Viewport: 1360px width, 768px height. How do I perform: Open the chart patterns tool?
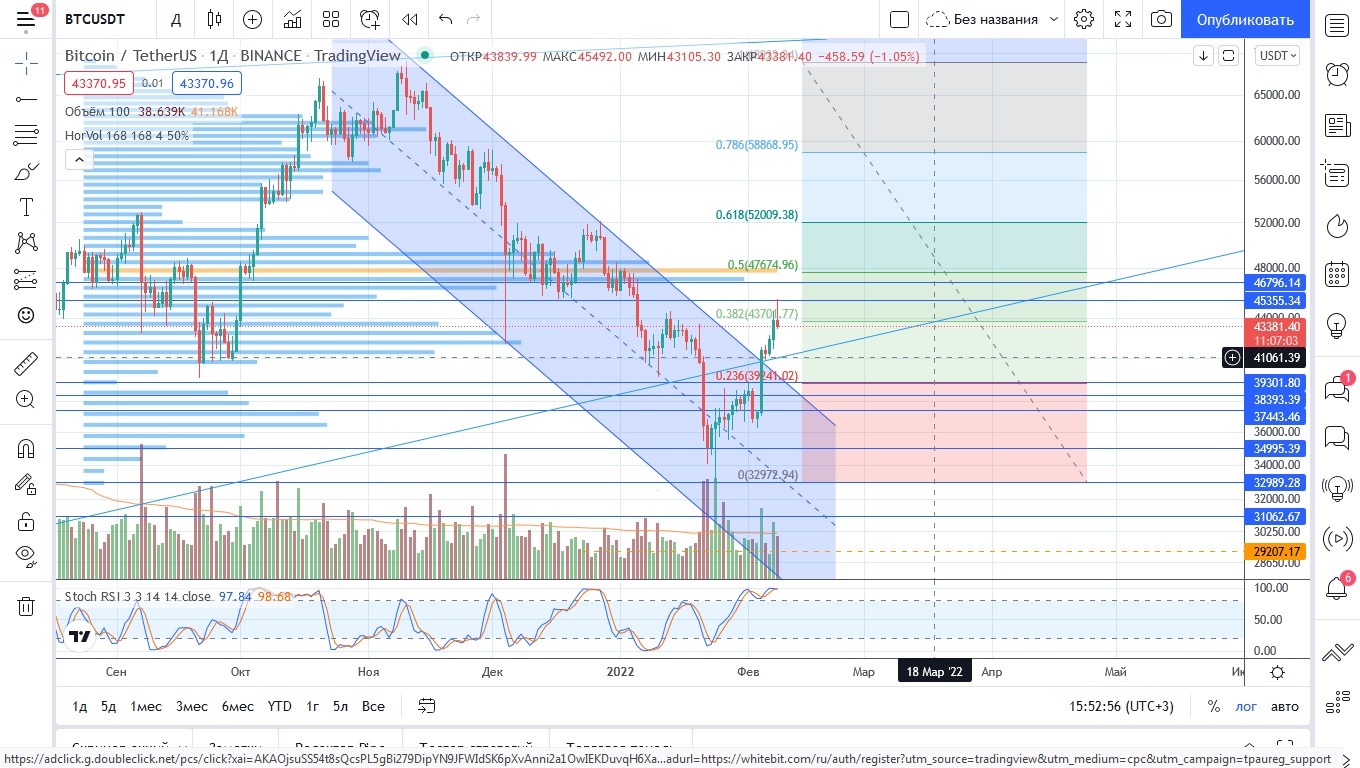pyautogui.click(x=26, y=243)
